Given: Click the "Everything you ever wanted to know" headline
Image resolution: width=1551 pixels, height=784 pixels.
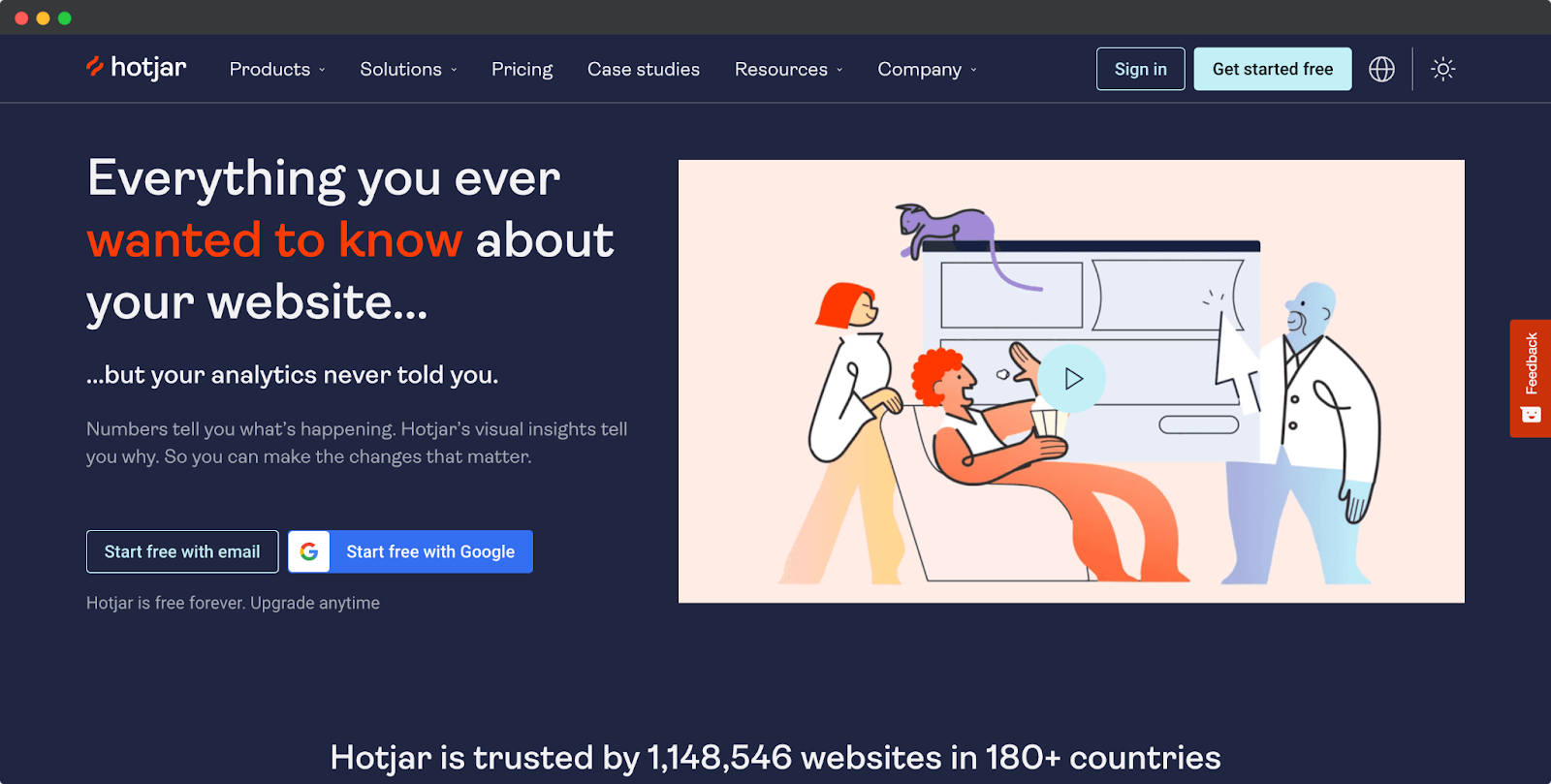Looking at the screenshot, I should (350, 240).
